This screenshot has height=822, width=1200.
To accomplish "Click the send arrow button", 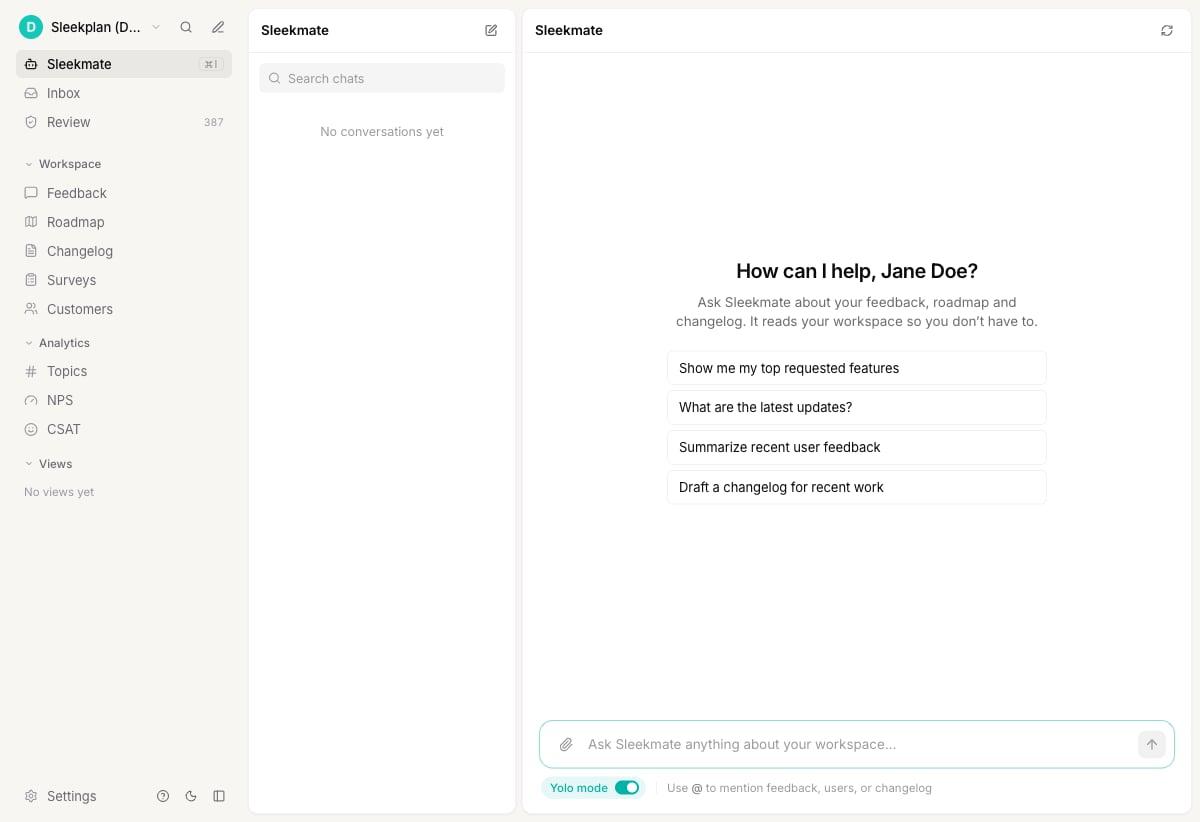I will tap(1152, 744).
